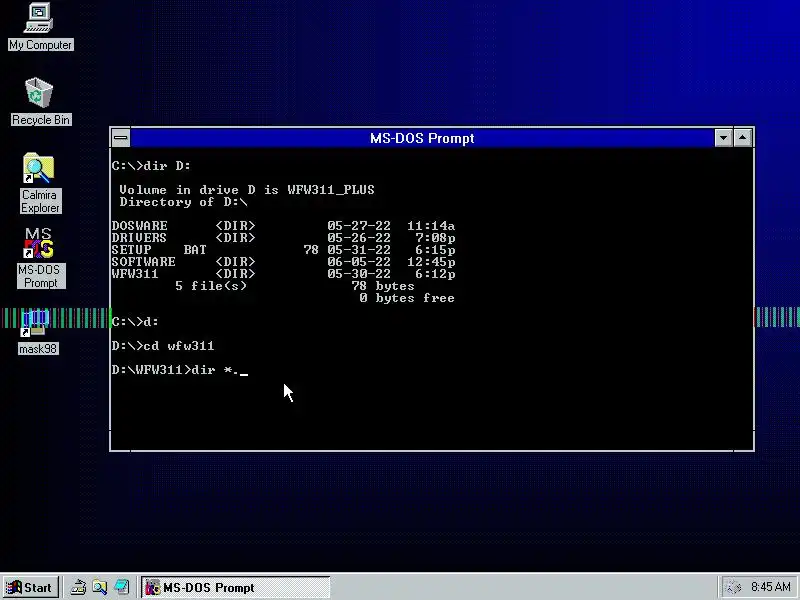The height and width of the screenshot is (600, 800).
Task: Click the 8:45 AM taskbar clock
Action: [x=770, y=587]
